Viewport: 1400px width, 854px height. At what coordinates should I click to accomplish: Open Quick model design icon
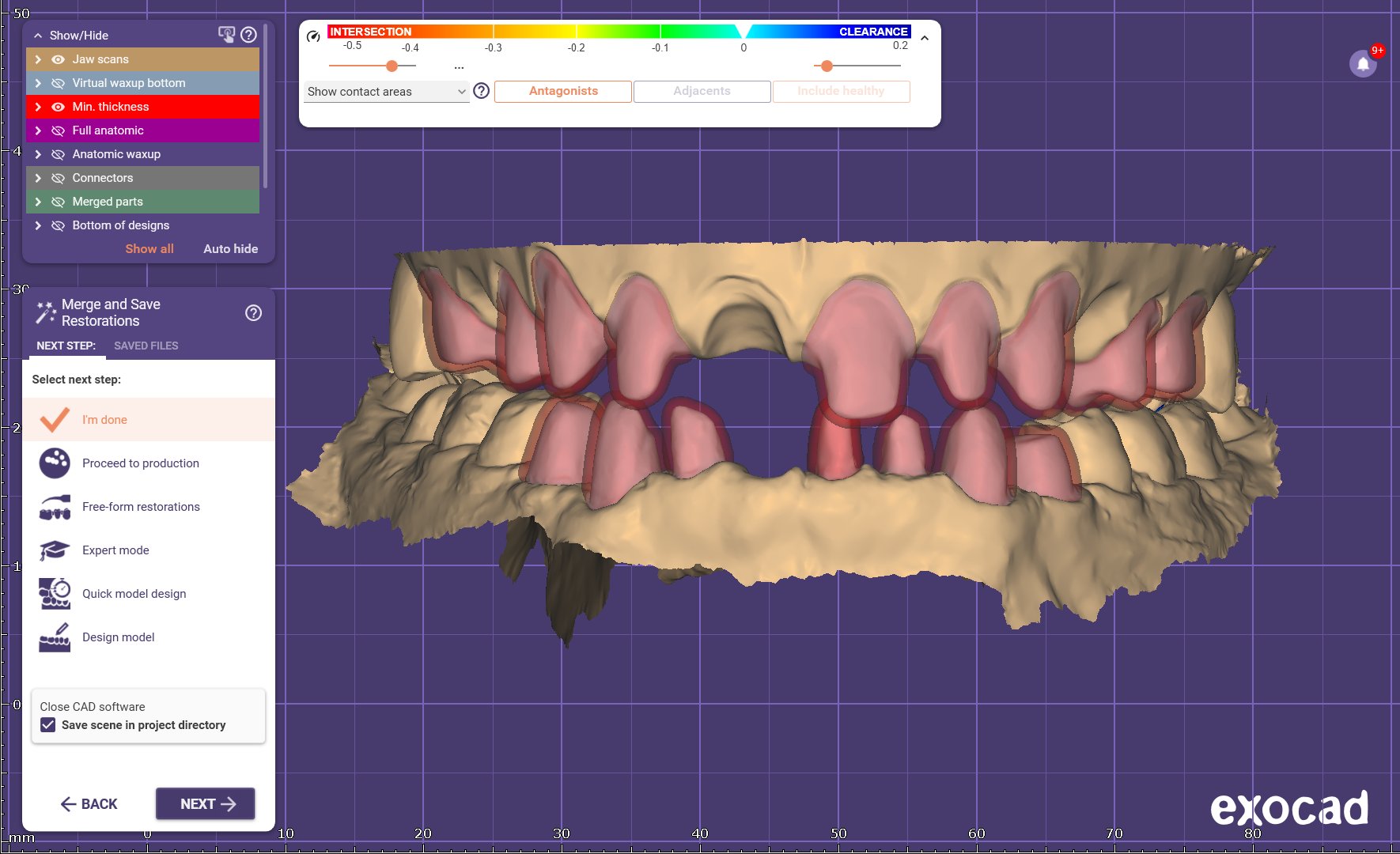(x=55, y=594)
